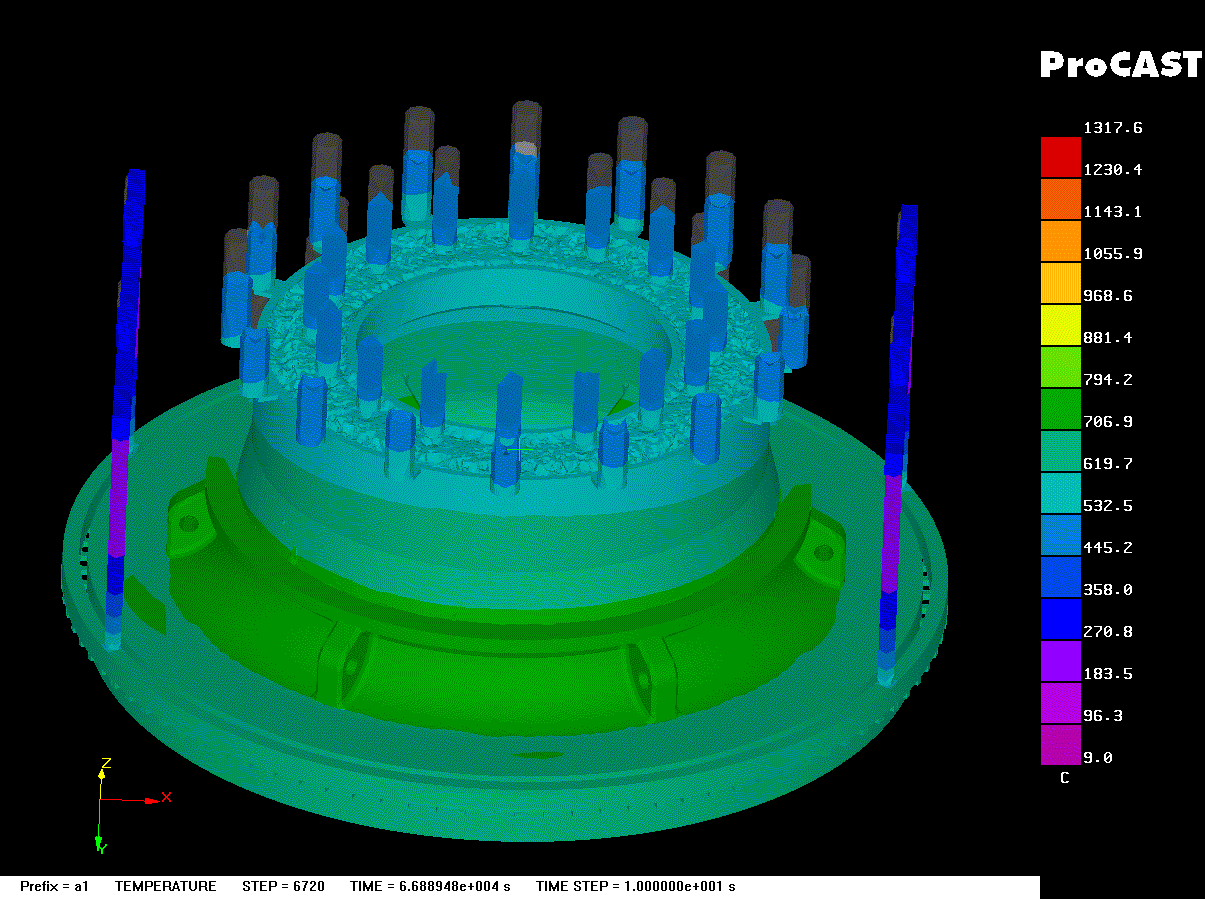Viewport: 1205px width, 899px height.
Task: Click the legend maximum value 1317.6
Action: tap(1113, 128)
